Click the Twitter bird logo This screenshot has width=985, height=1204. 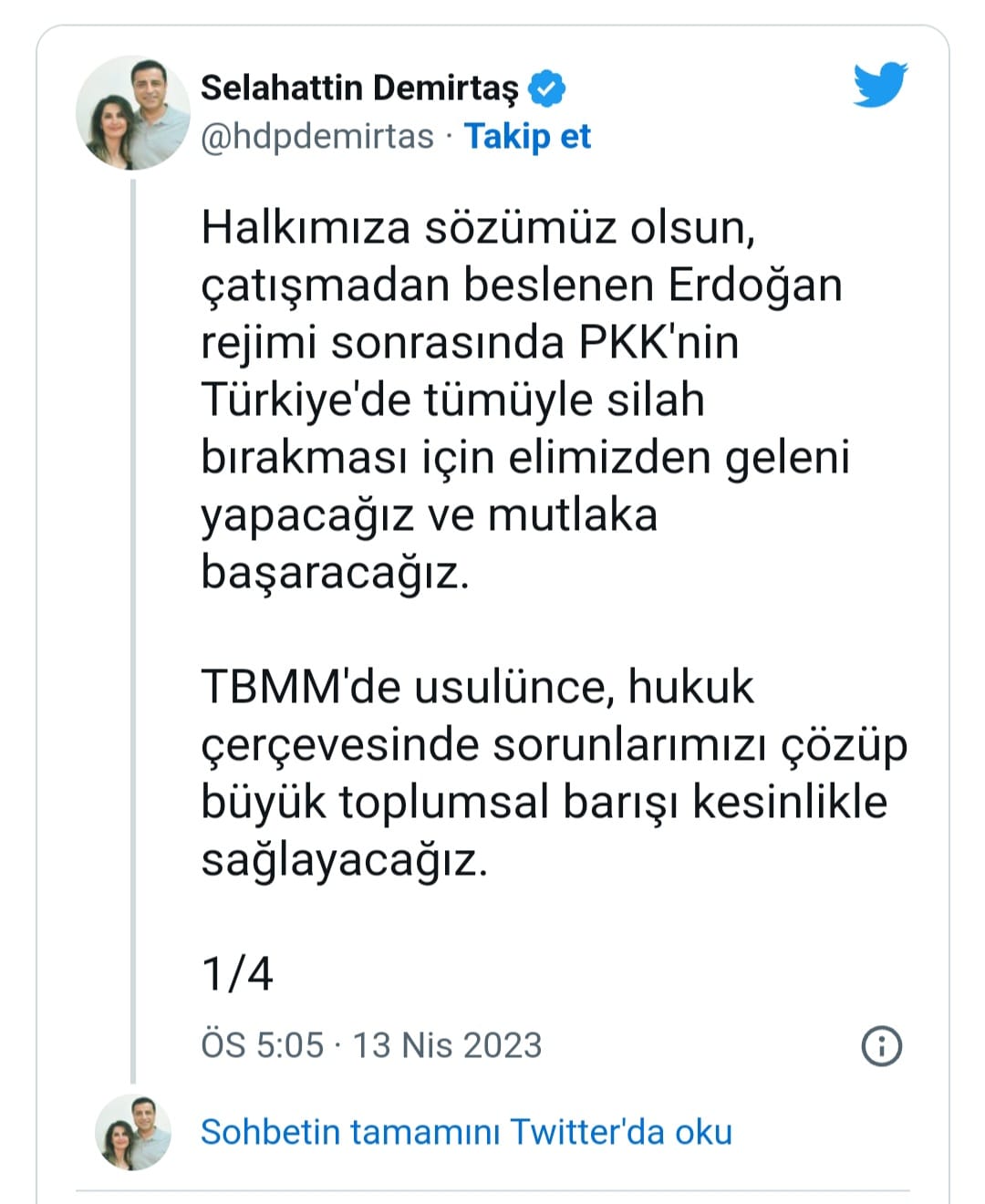click(880, 85)
